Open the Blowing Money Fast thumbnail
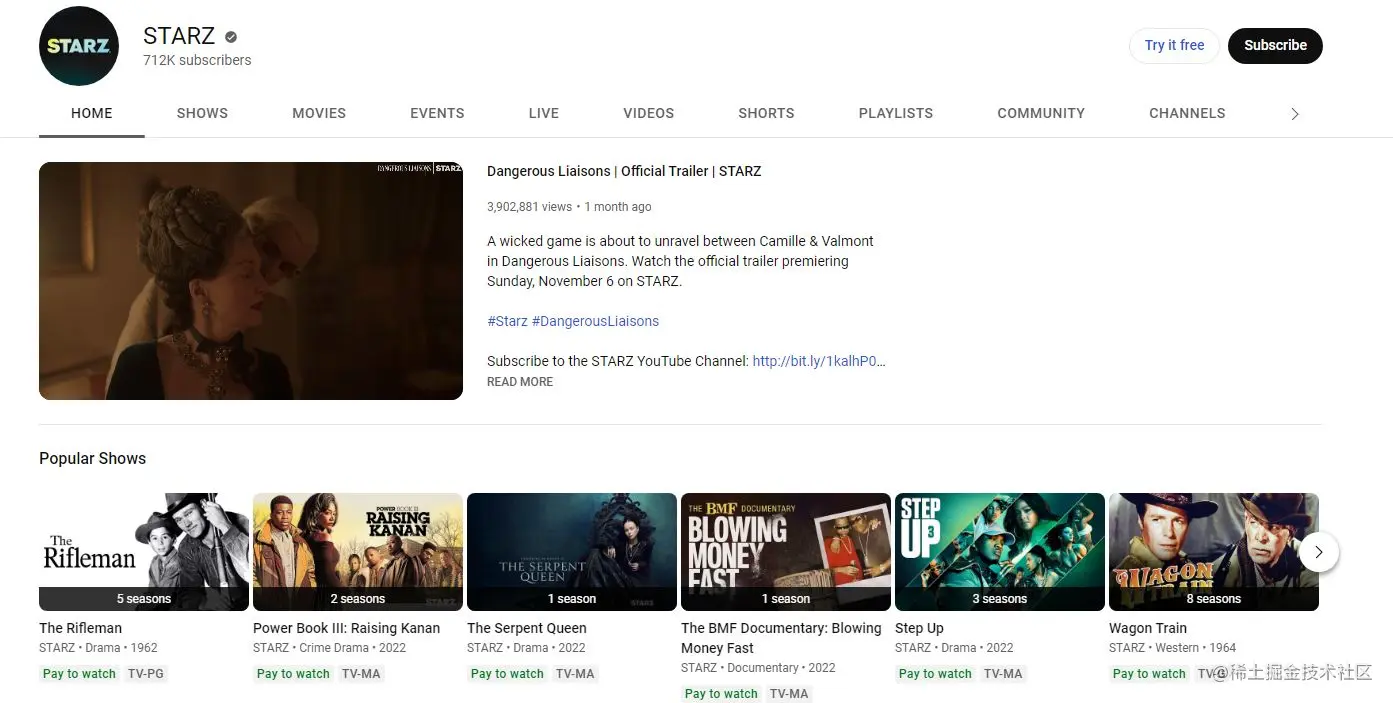The height and width of the screenshot is (703, 1393). tap(786, 552)
